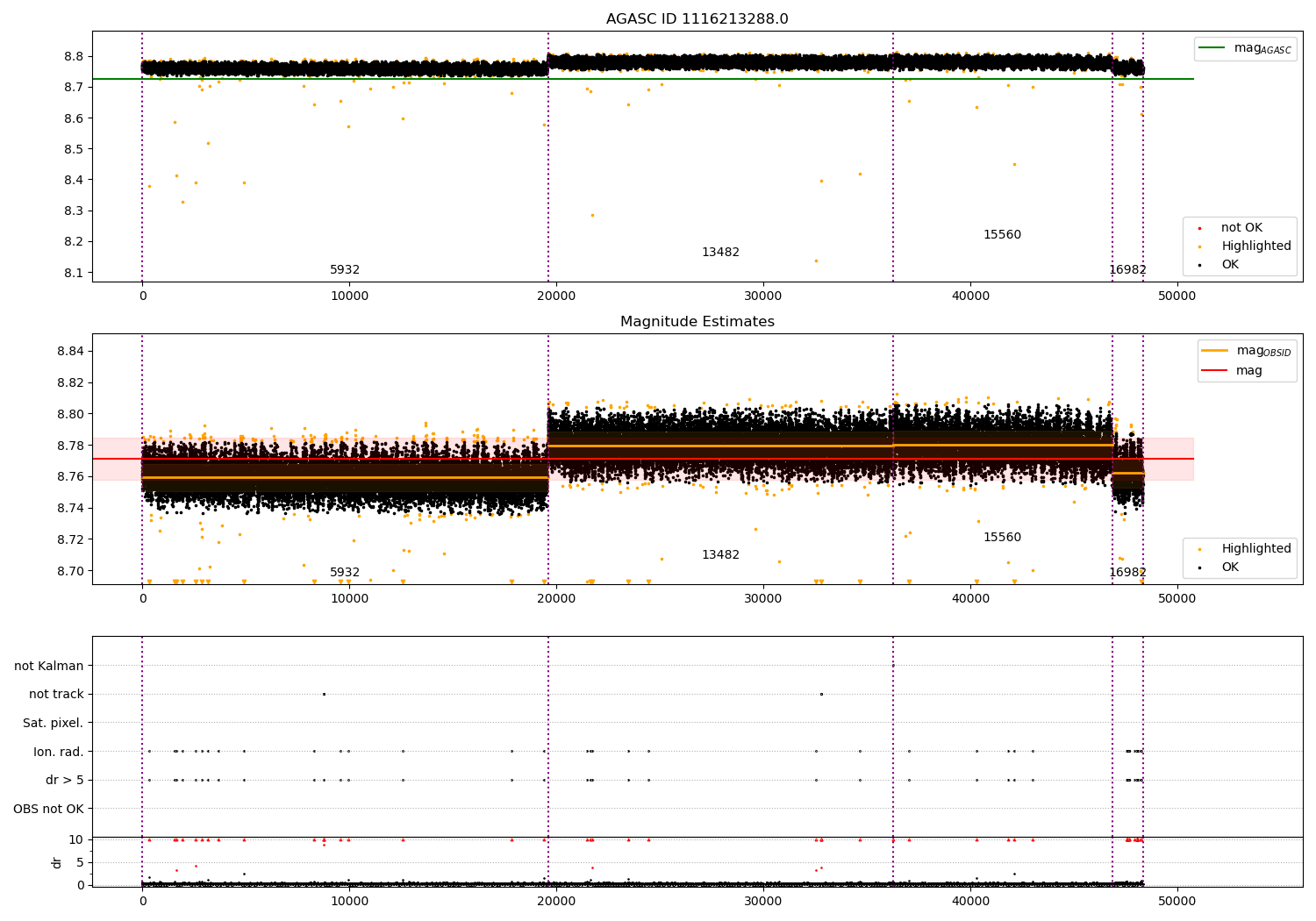Click 'OK' in the Magnitude Estimates legend
The width and height of the screenshot is (1316, 921).
pyautogui.click(x=1230, y=568)
